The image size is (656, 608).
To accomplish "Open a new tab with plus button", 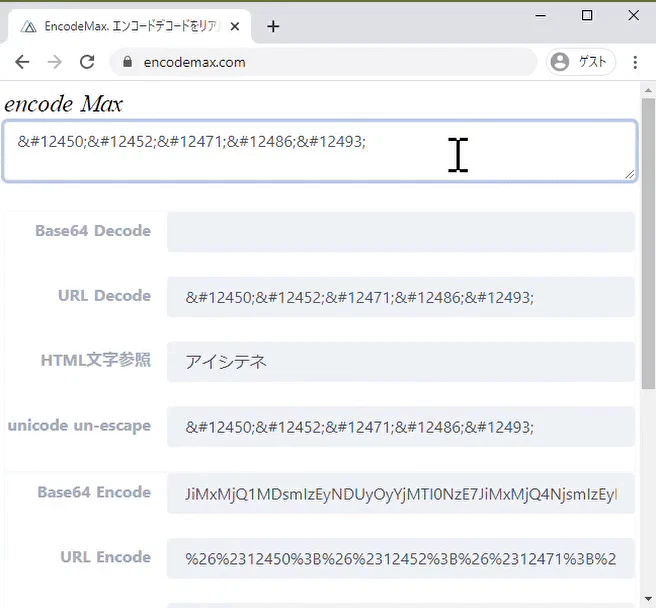I will click(273, 27).
